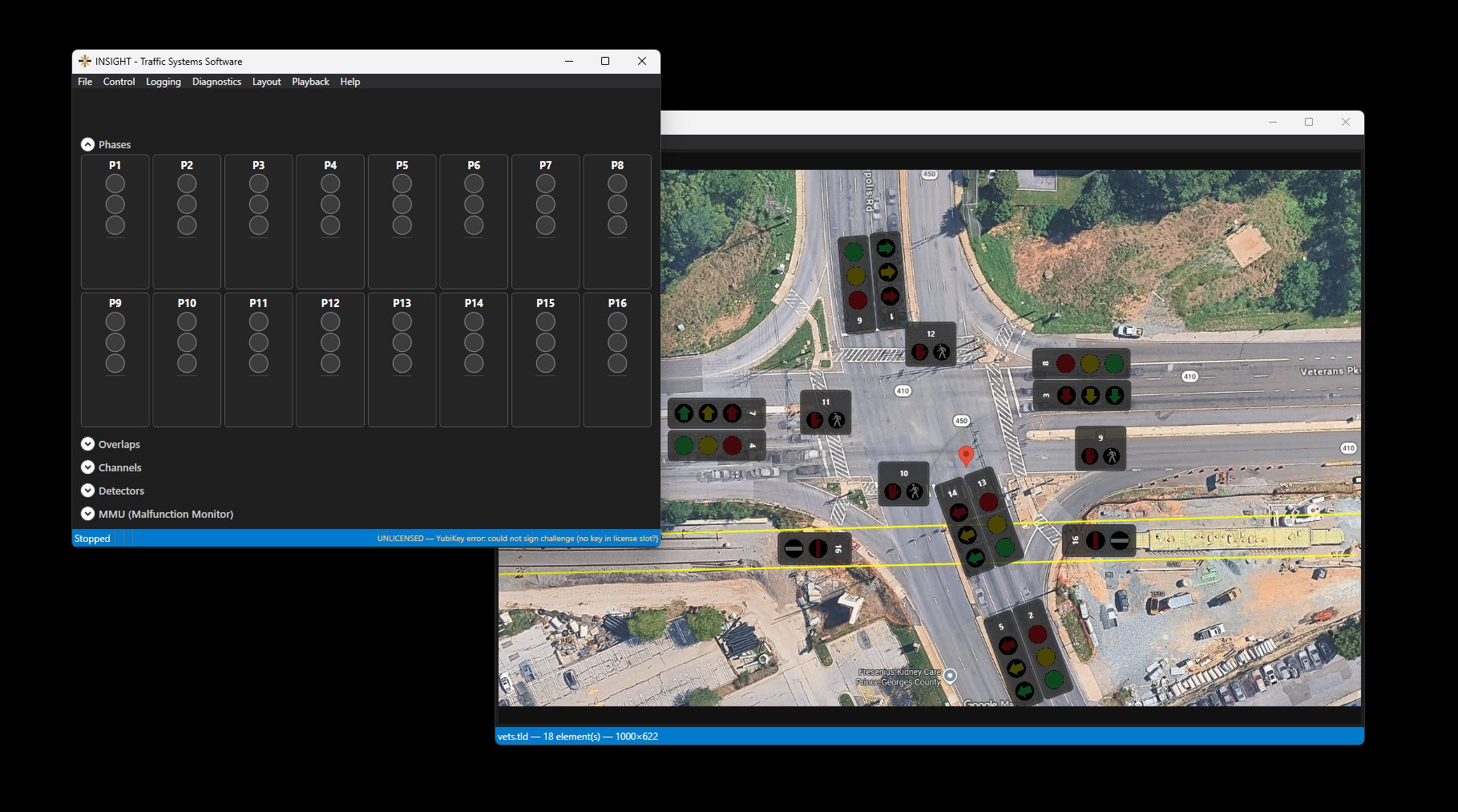Select the green up-arrow lamp of signal 7

[684, 414]
